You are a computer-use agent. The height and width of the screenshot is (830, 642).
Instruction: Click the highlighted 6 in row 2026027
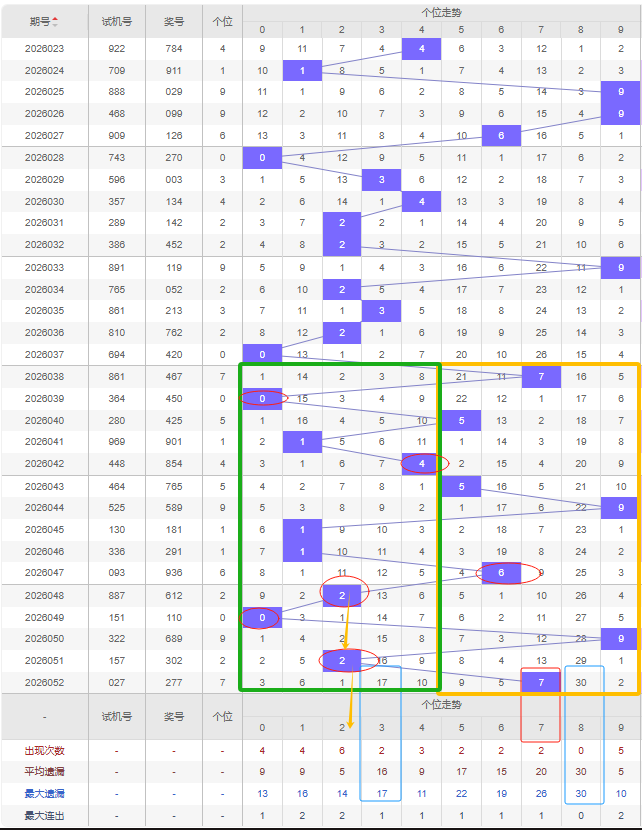[501, 136]
